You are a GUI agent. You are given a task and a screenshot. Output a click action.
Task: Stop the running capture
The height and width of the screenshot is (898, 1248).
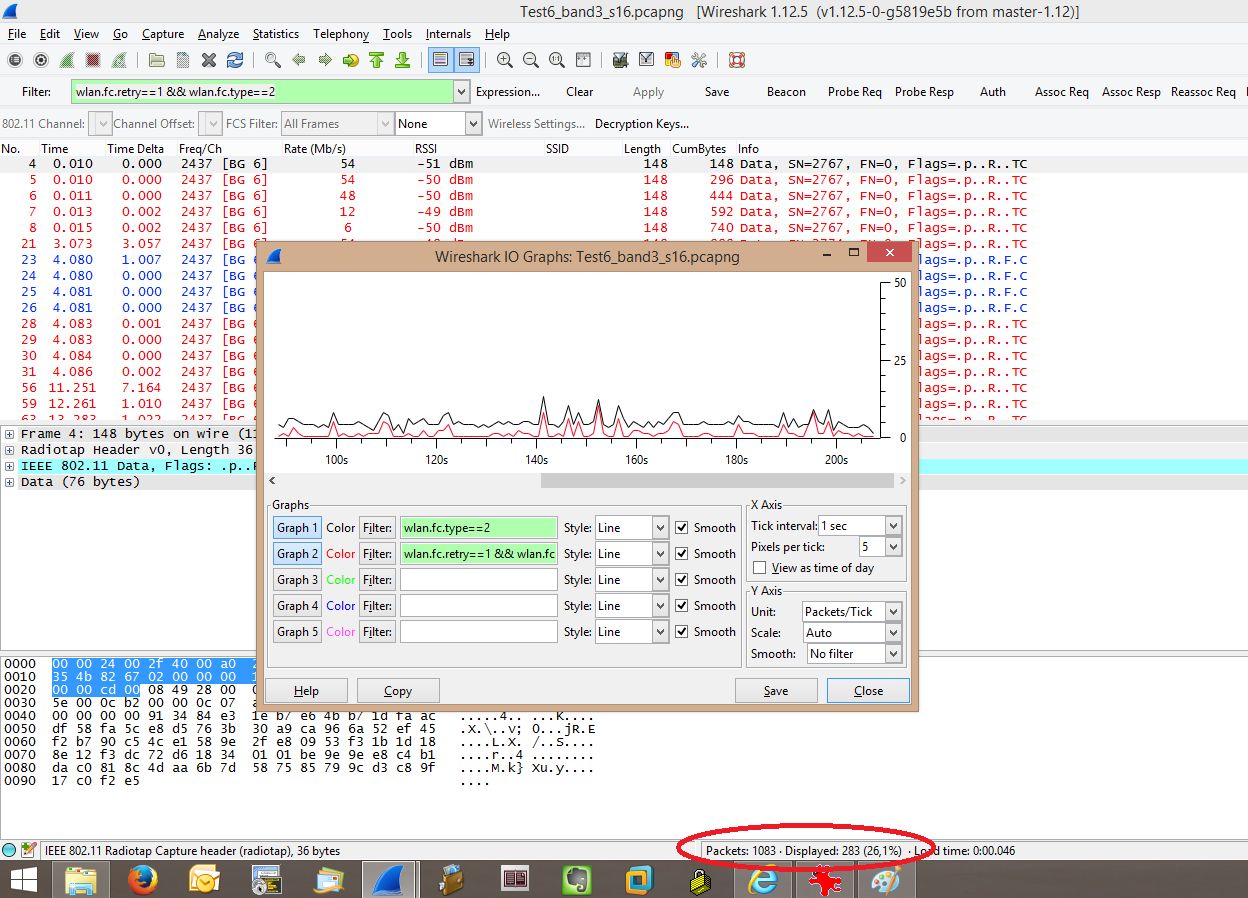click(93, 60)
